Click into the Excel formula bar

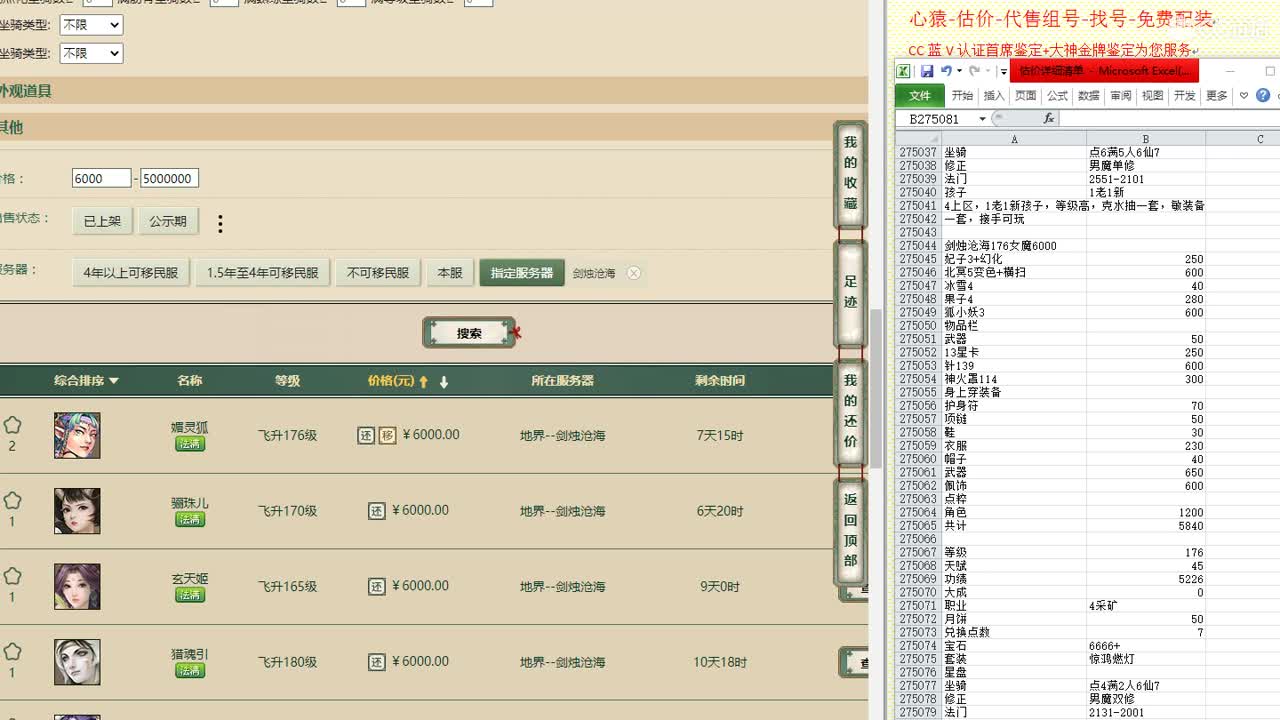click(1168, 119)
